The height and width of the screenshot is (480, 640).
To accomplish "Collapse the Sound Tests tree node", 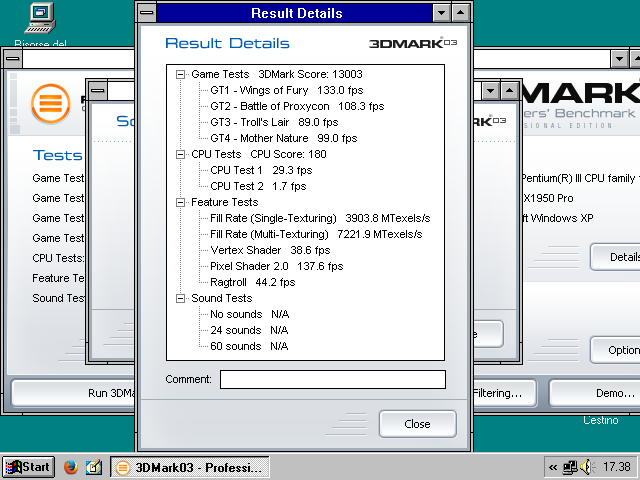I will (180, 298).
